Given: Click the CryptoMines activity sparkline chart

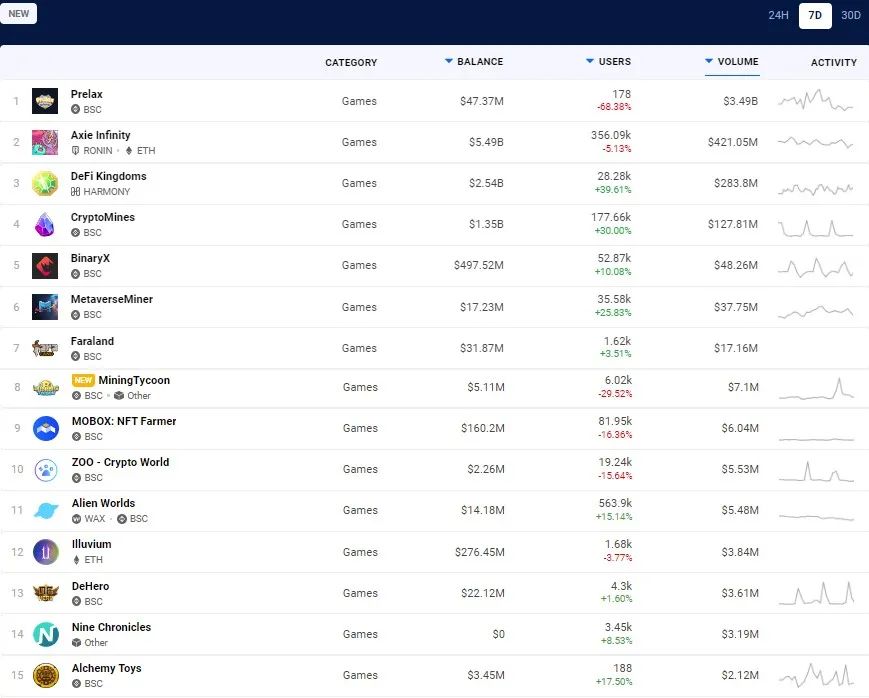Looking at the screenshot, I should tap(815, 228).
